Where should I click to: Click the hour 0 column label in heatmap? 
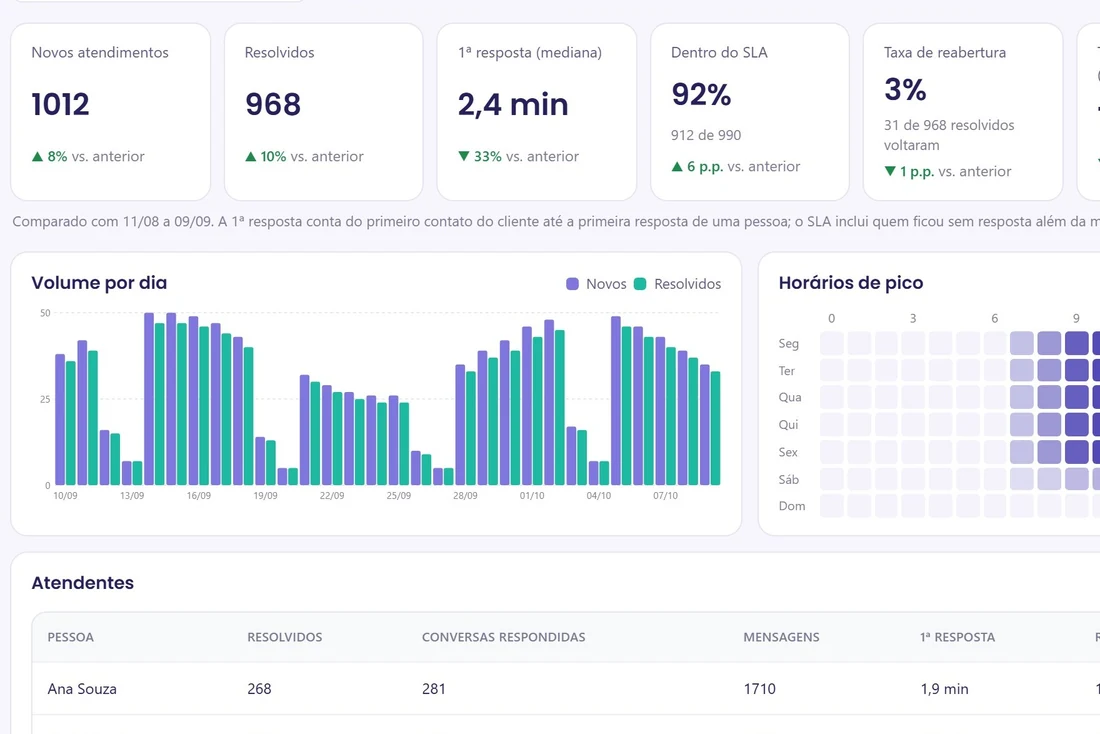(x=831, y=319)
